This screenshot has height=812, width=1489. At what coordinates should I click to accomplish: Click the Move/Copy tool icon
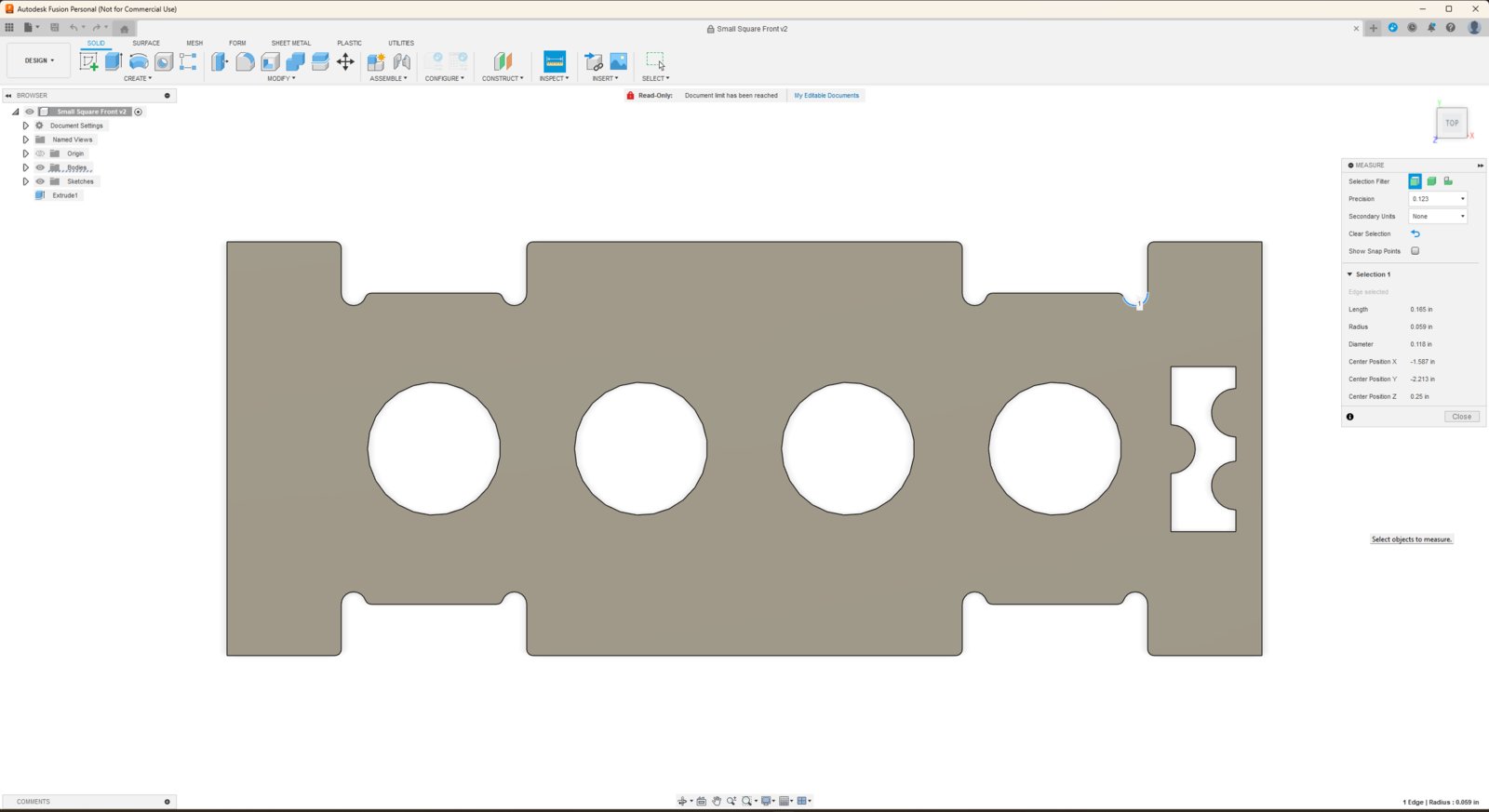click(345, 61)
